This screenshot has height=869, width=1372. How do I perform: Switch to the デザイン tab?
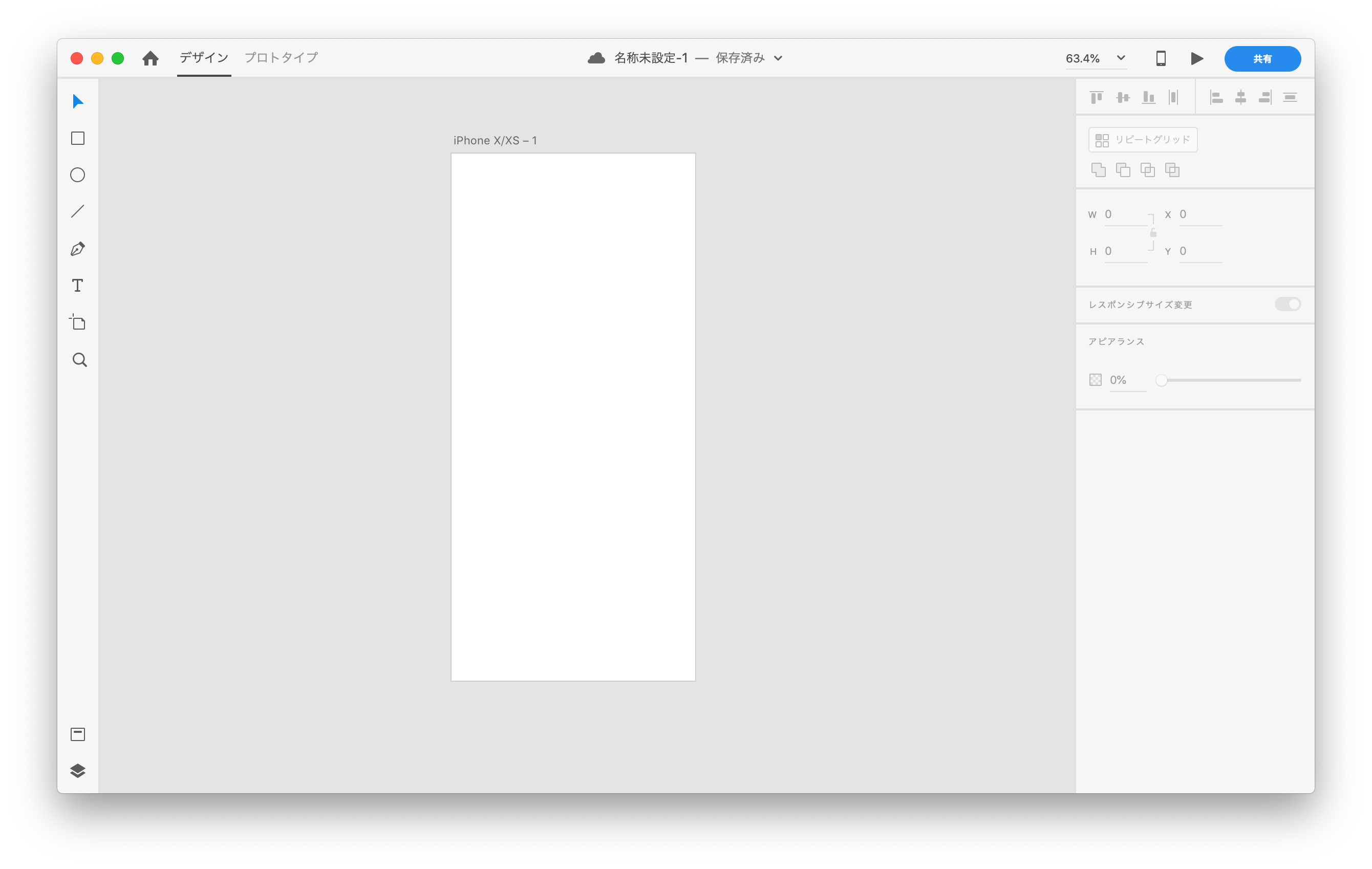(x=204, y=57)
